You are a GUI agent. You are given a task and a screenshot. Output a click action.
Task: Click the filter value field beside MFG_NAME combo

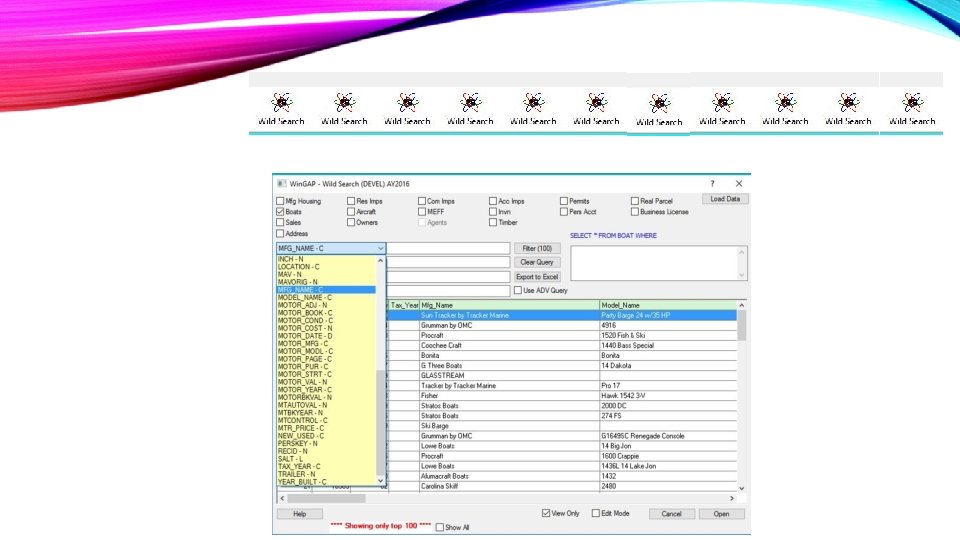click(x=448, y=249)
